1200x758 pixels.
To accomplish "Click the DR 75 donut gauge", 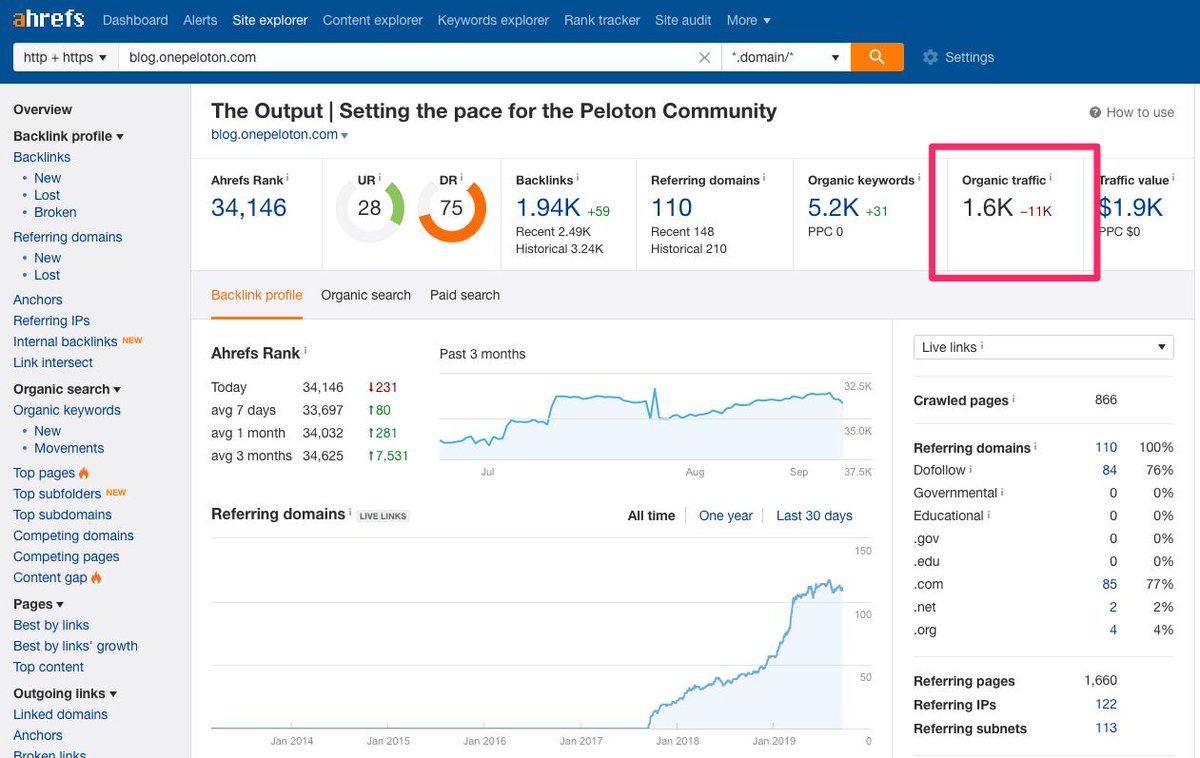I will pos(452,208).
